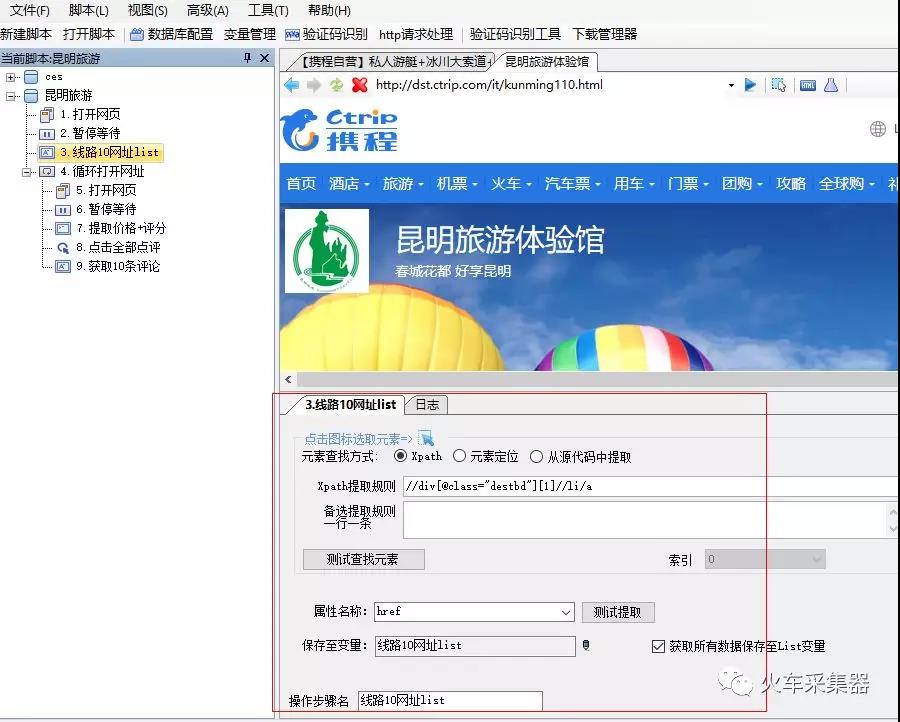Click the element selection tool icon in browser bar
Image resolution: width=900 pixels, height=722 pixels.
pyautogui.click(x=778, y=85)
